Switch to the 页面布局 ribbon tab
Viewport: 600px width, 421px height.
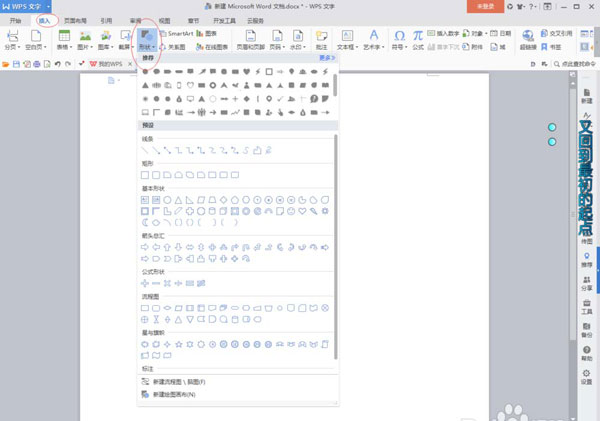75,21
